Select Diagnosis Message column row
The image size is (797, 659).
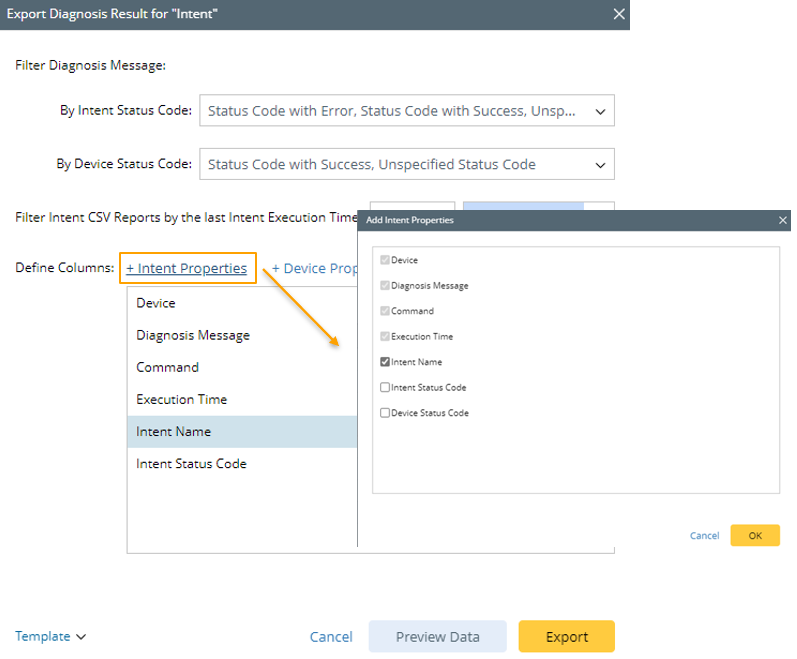[x=193, y=335]
